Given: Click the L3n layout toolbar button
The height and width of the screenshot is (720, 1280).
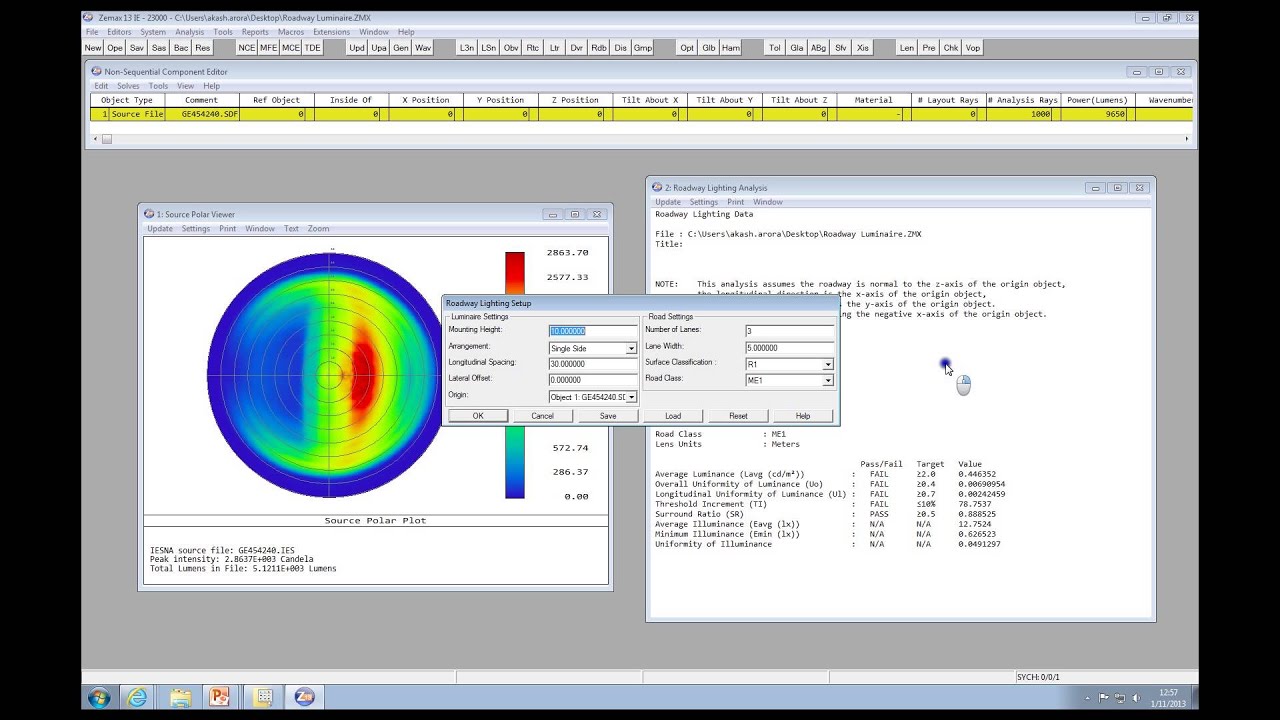Looking at the screenshot, I should click(x=467, y=48).
